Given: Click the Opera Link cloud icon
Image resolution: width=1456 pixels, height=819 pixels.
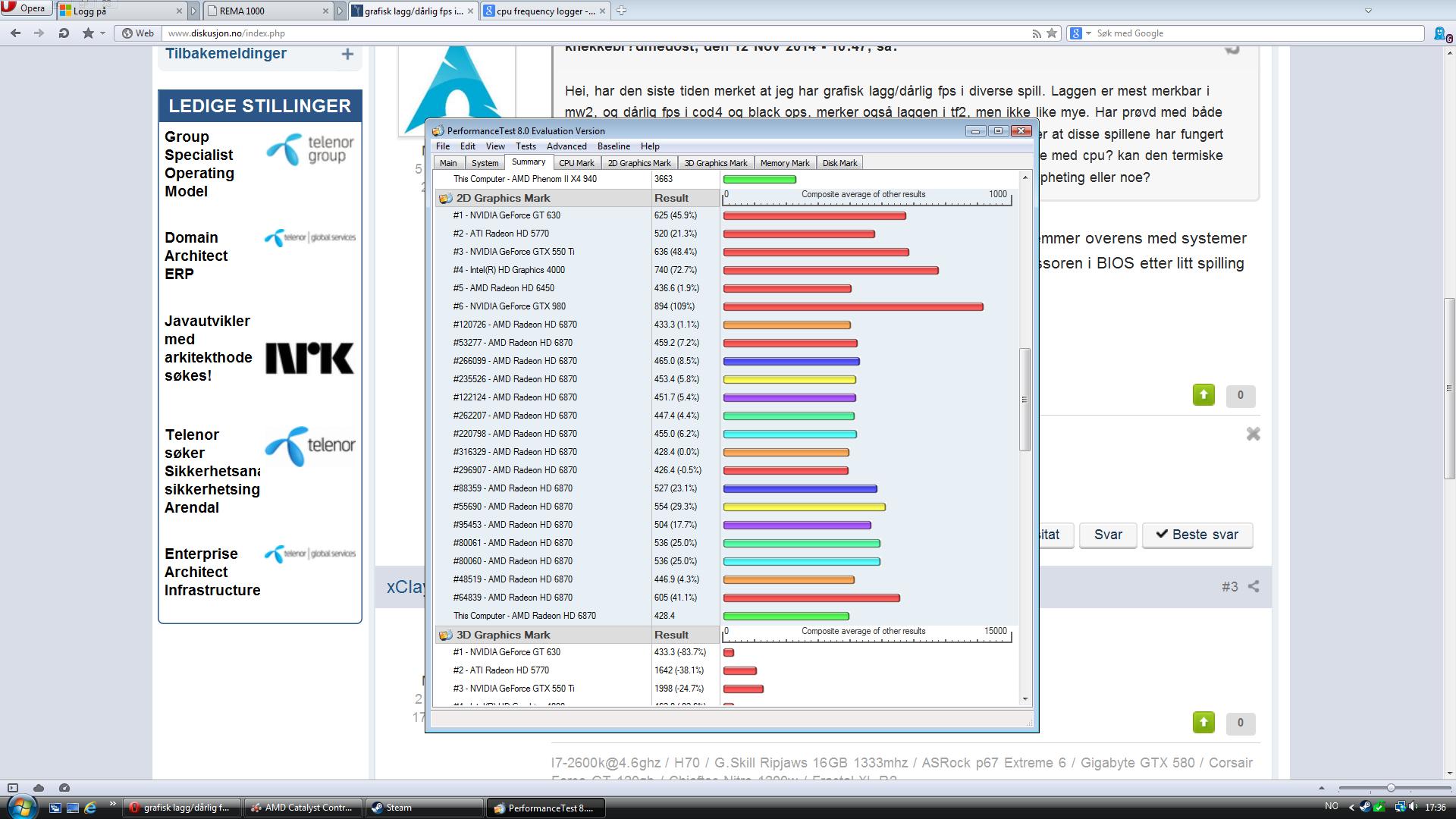Looking at the screenshot, I should 39,788.
